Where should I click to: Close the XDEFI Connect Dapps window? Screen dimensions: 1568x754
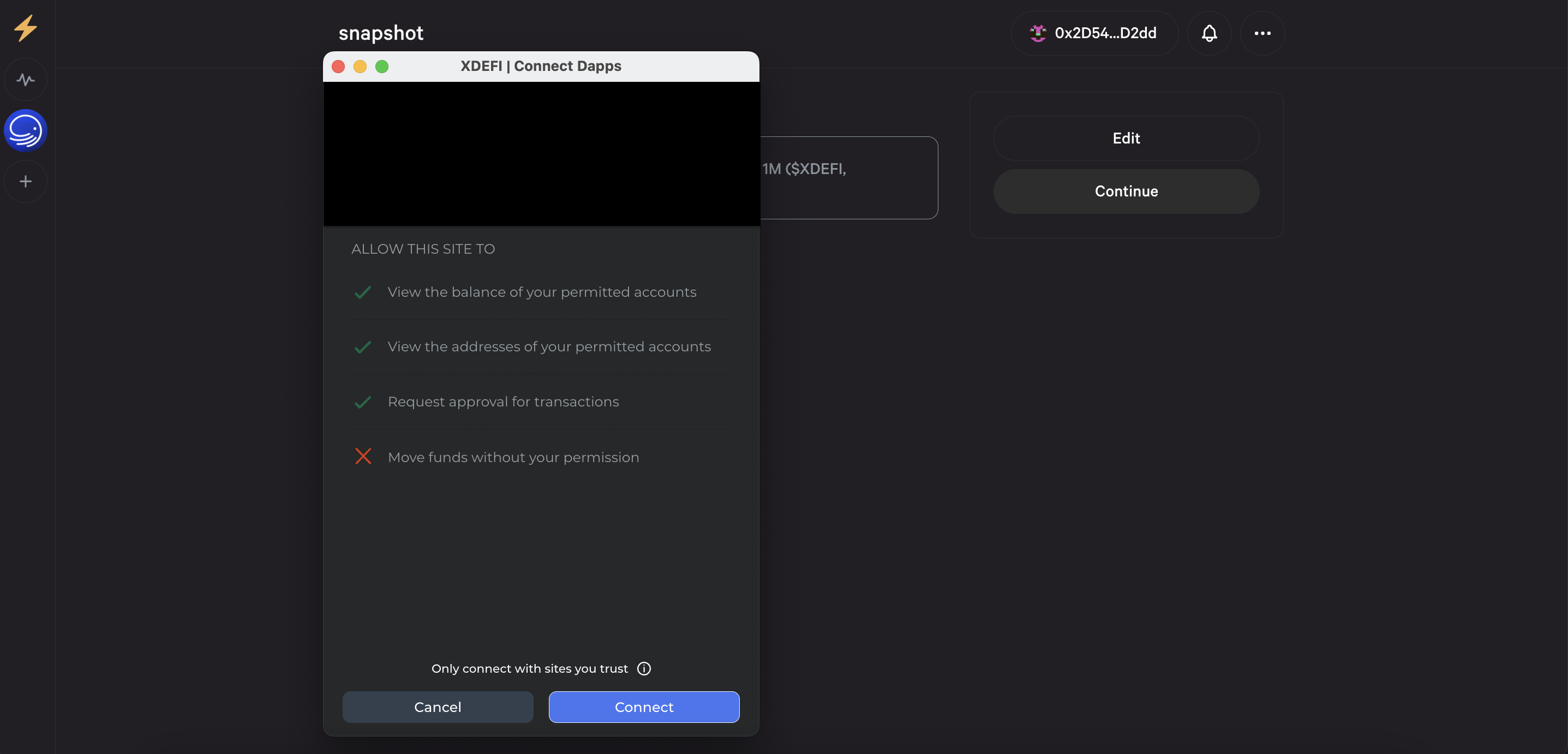point(338,67)
